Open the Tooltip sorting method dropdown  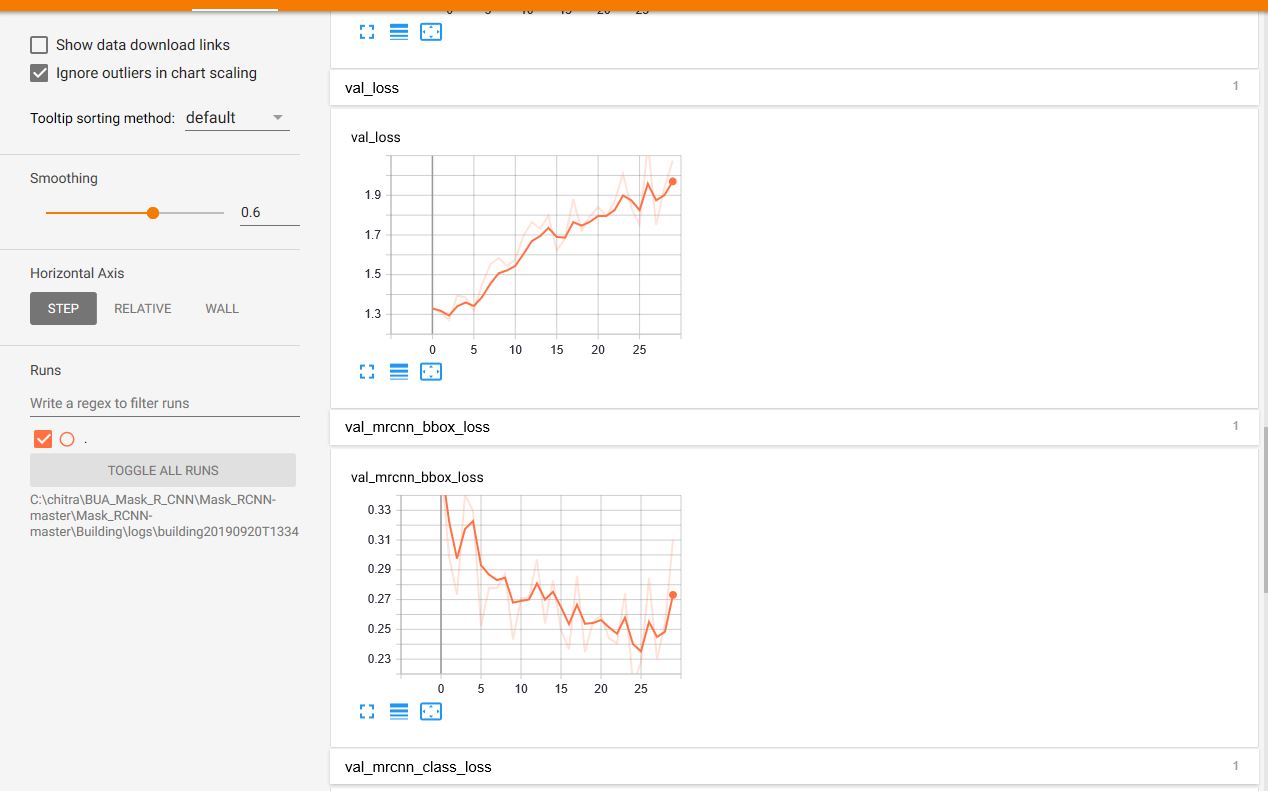pos(237,118)
